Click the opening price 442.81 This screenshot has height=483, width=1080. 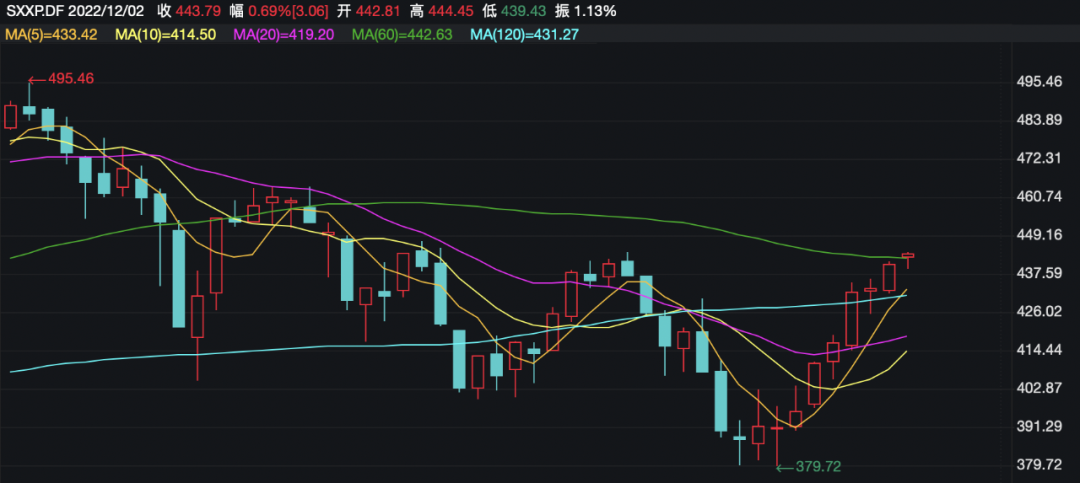(378, 10)
